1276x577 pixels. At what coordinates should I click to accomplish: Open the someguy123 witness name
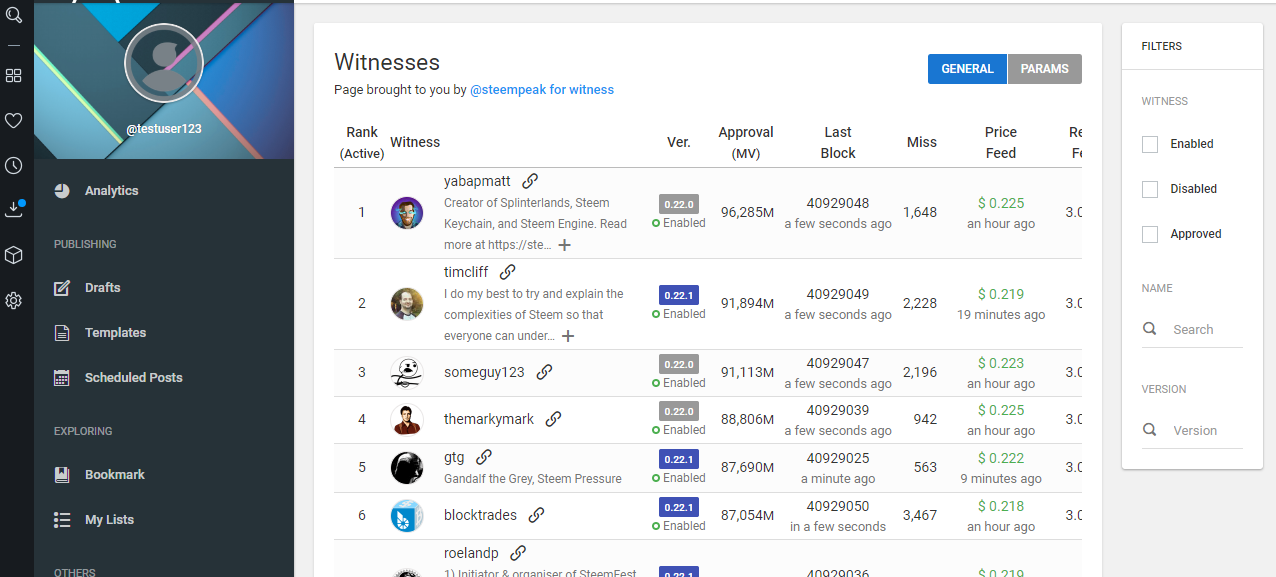pyautogui.click(x=484, y=372)
